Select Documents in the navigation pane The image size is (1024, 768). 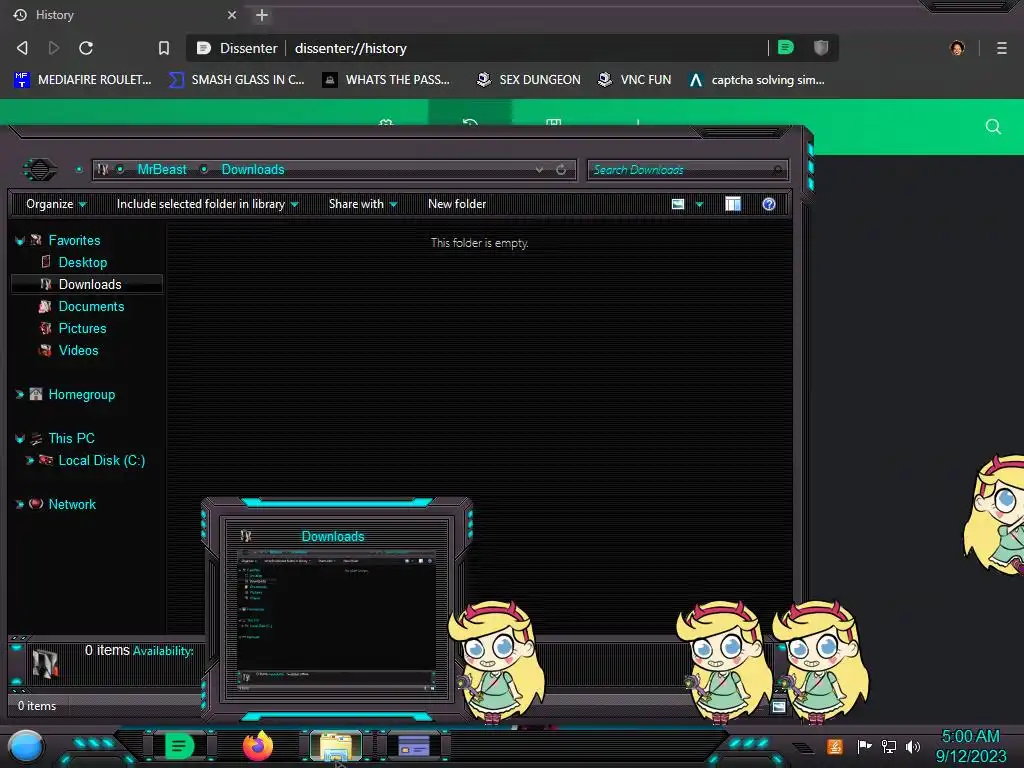click(91, 306)
